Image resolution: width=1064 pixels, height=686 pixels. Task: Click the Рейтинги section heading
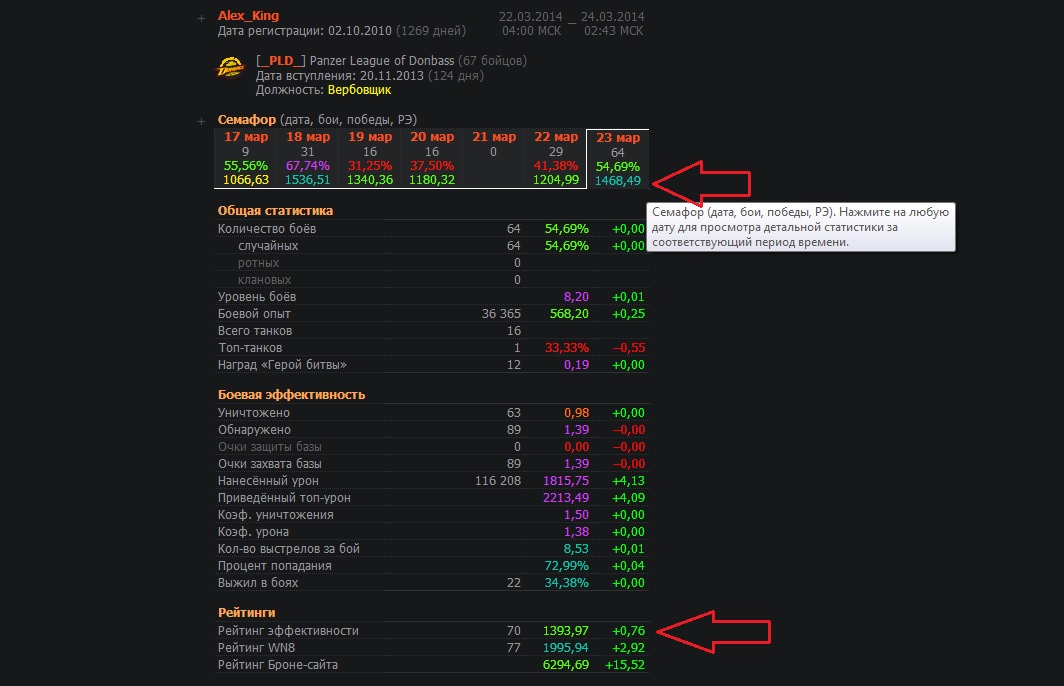pos(246,612)
